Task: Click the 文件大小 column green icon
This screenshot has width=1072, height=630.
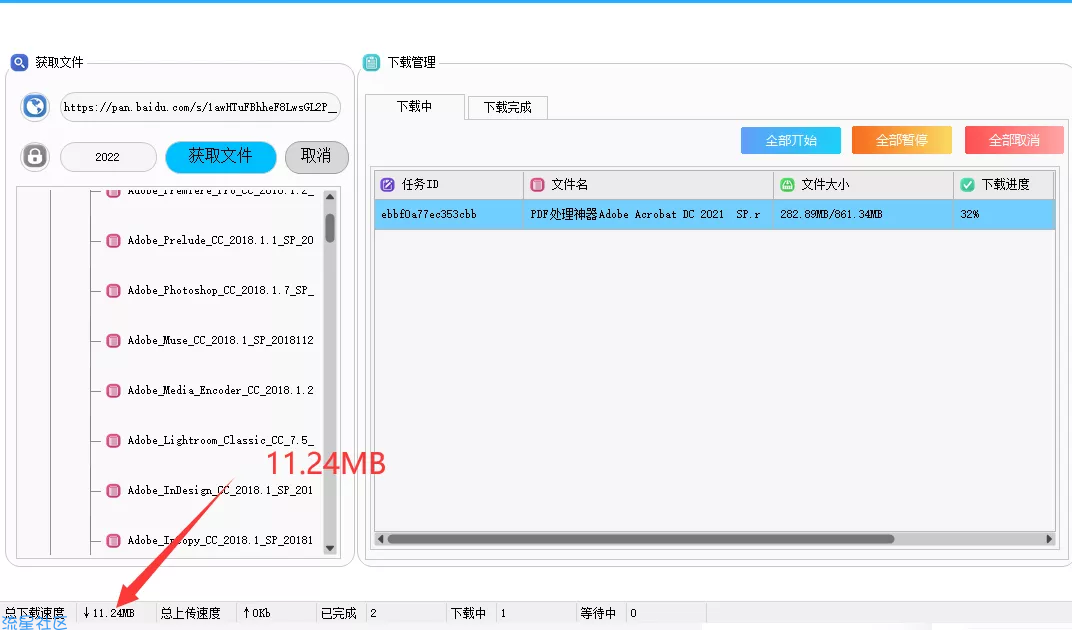Action: pyautogui.click(x=787, y=185)
